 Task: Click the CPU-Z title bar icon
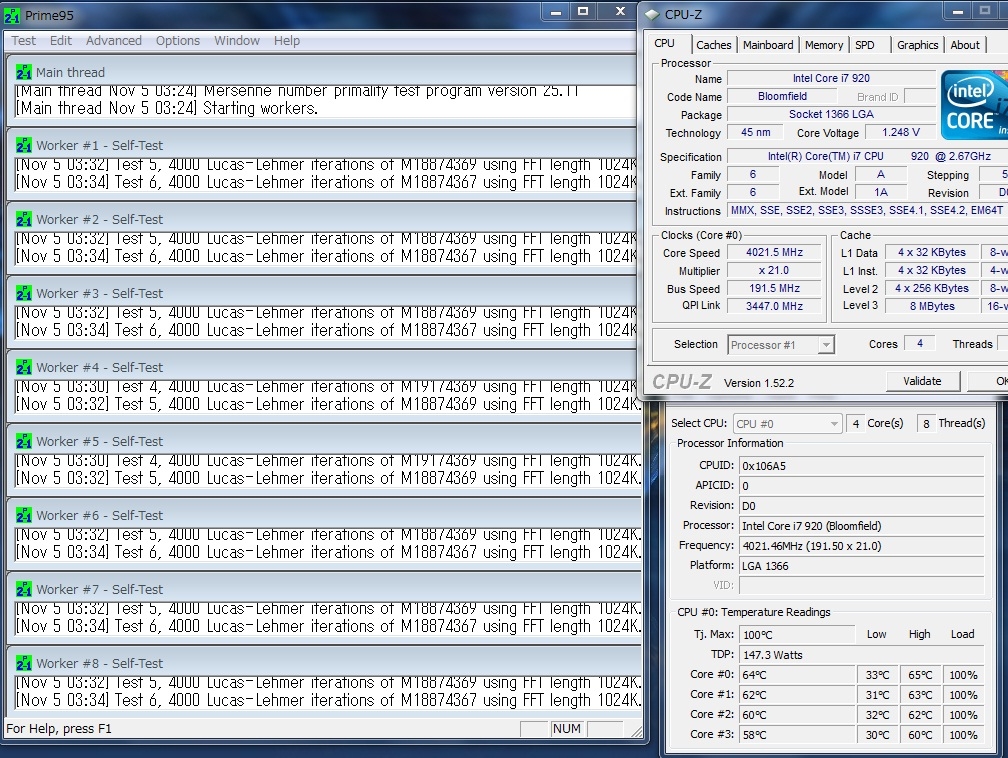[652, 15]
